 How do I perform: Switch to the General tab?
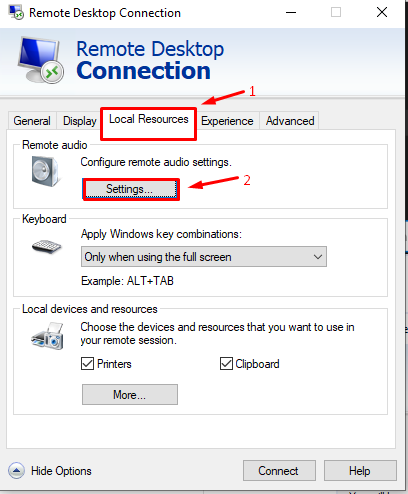pos(32,121)
